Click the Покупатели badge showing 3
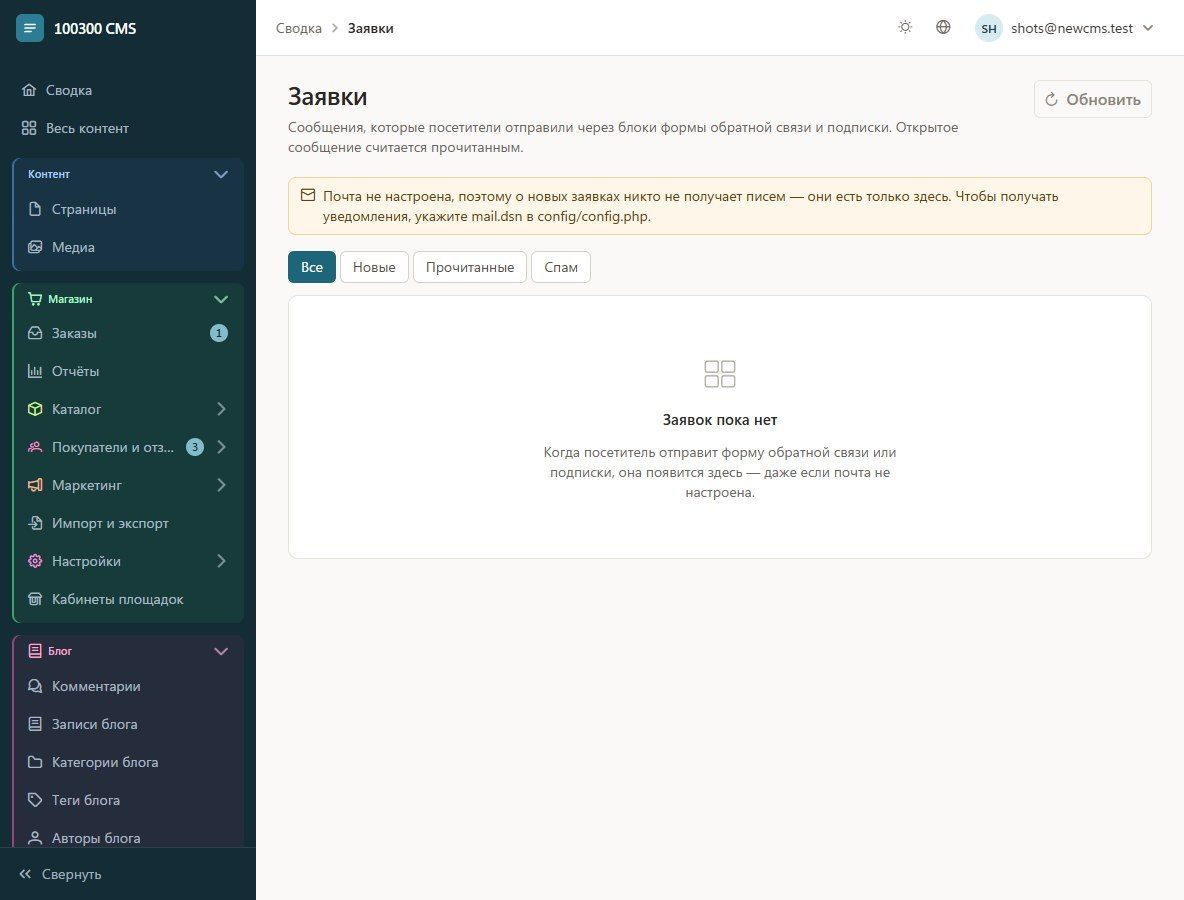This screenshot has width=1184, height=900. 195,447
